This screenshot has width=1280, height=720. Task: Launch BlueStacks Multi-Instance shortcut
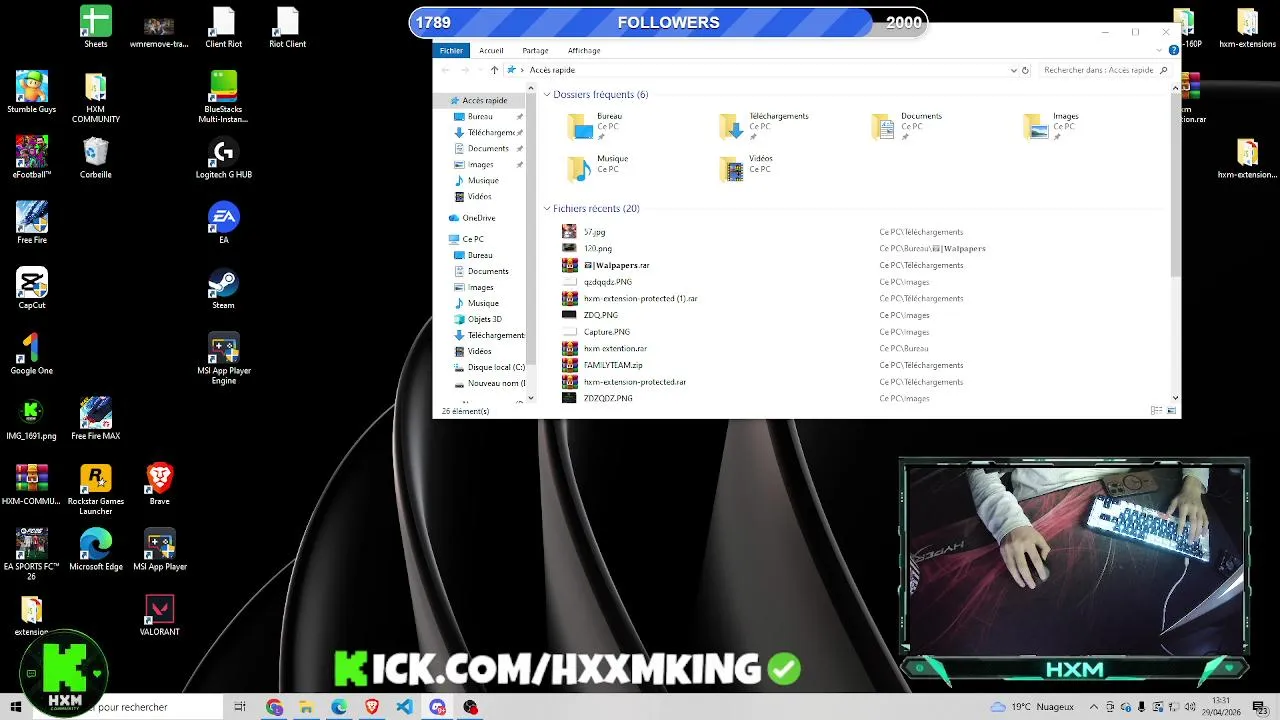coord(223,97)
